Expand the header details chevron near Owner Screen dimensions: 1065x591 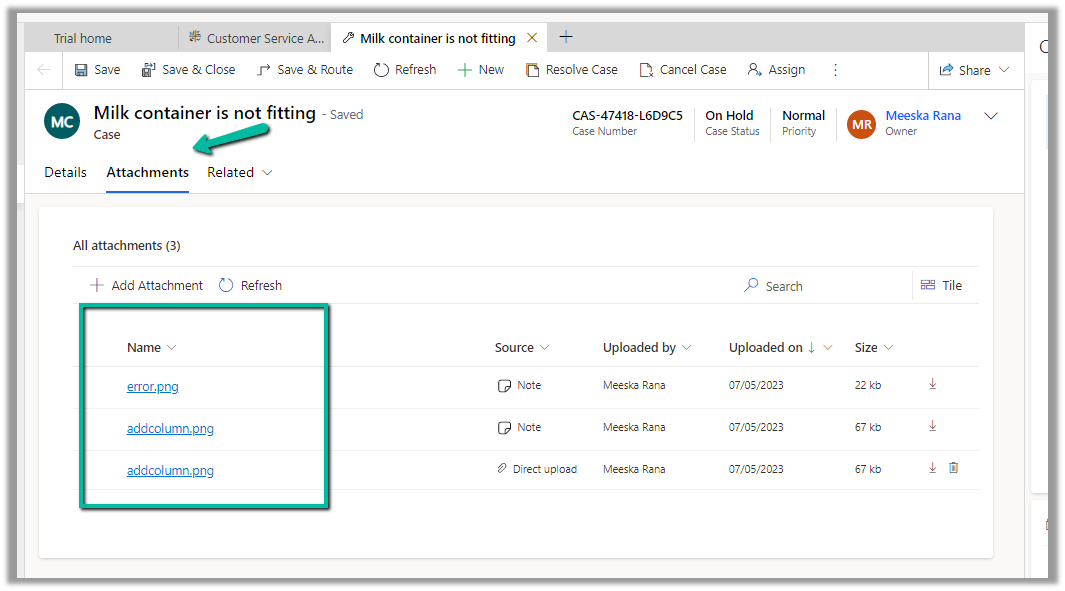click(991, 116)
